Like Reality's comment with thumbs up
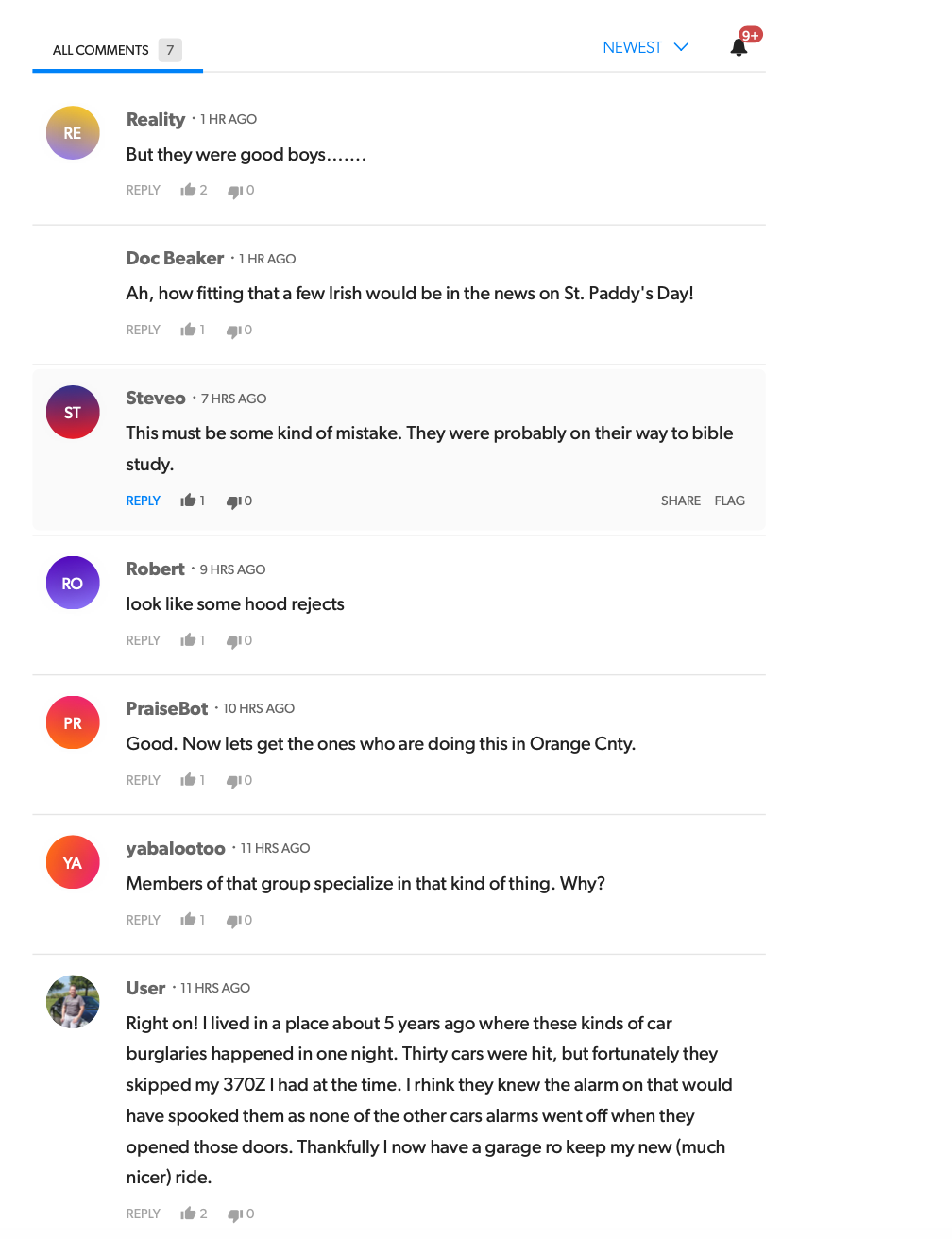The height and width of the screenshot is (1239, 952). click(188, 190)
